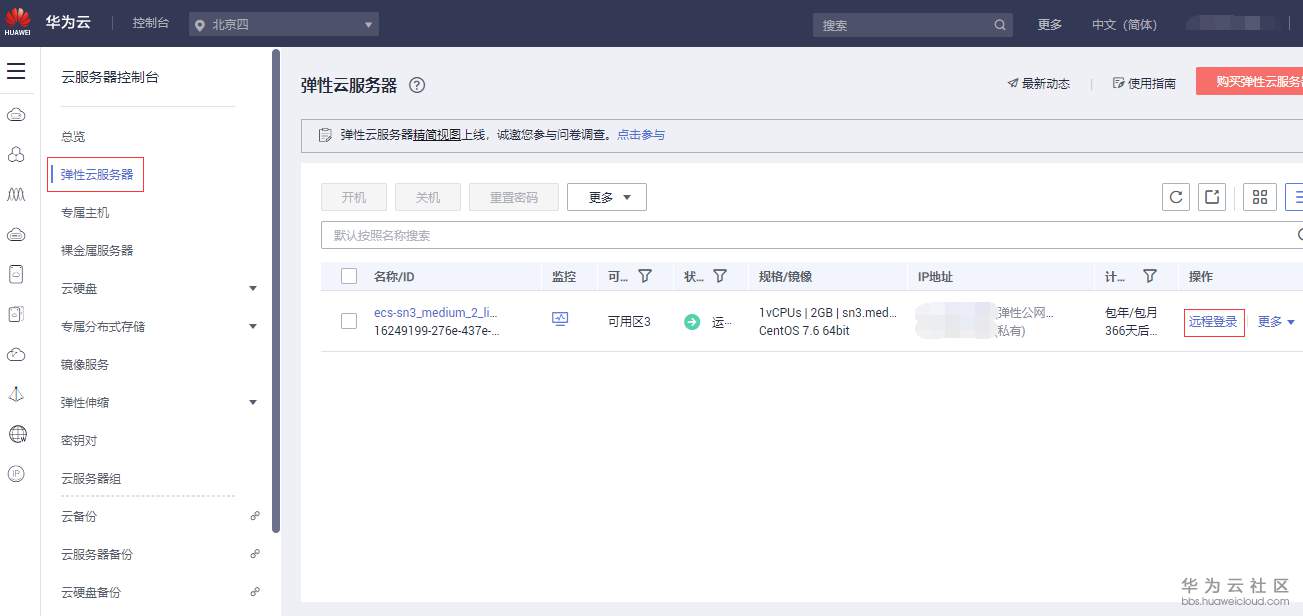1303x616 pixels.
Task: Open the hamburger service list menu
Action: (16, 71)
